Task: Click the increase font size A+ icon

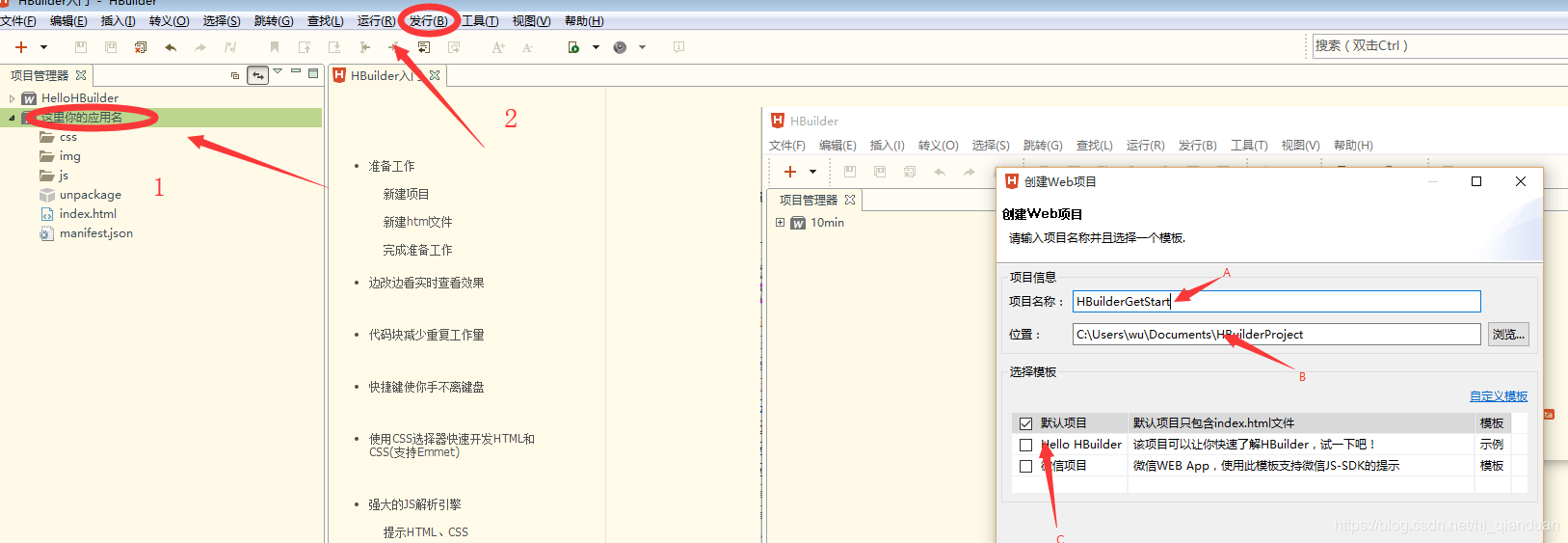Action: (498, 47)
